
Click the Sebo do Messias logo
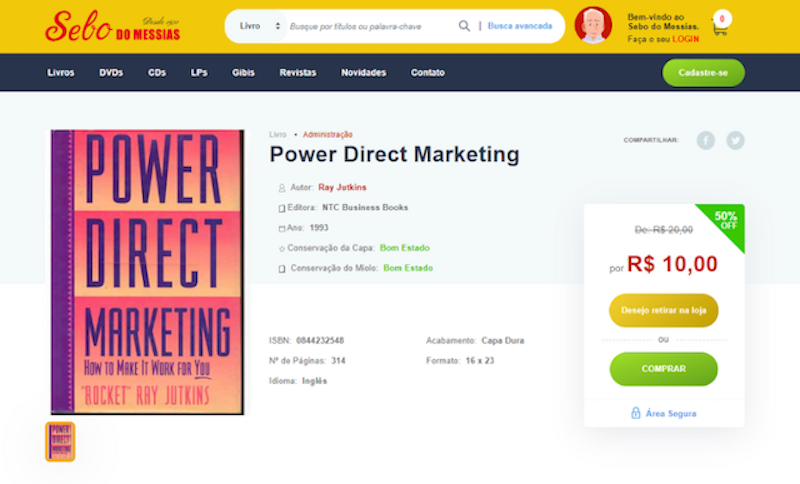click(112, 27)
